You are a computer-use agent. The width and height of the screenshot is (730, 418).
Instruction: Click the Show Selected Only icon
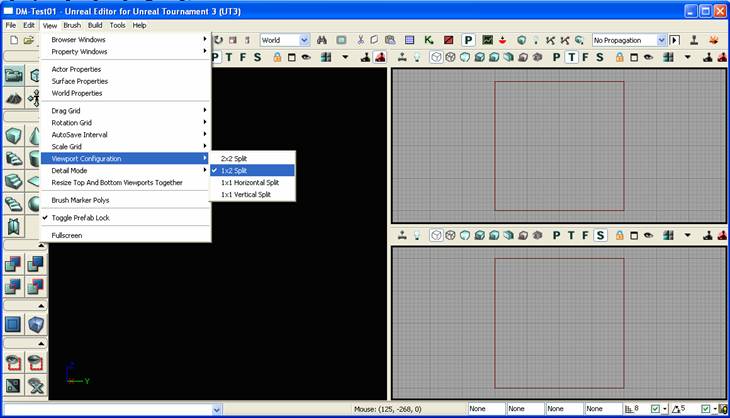coord(13,363)
